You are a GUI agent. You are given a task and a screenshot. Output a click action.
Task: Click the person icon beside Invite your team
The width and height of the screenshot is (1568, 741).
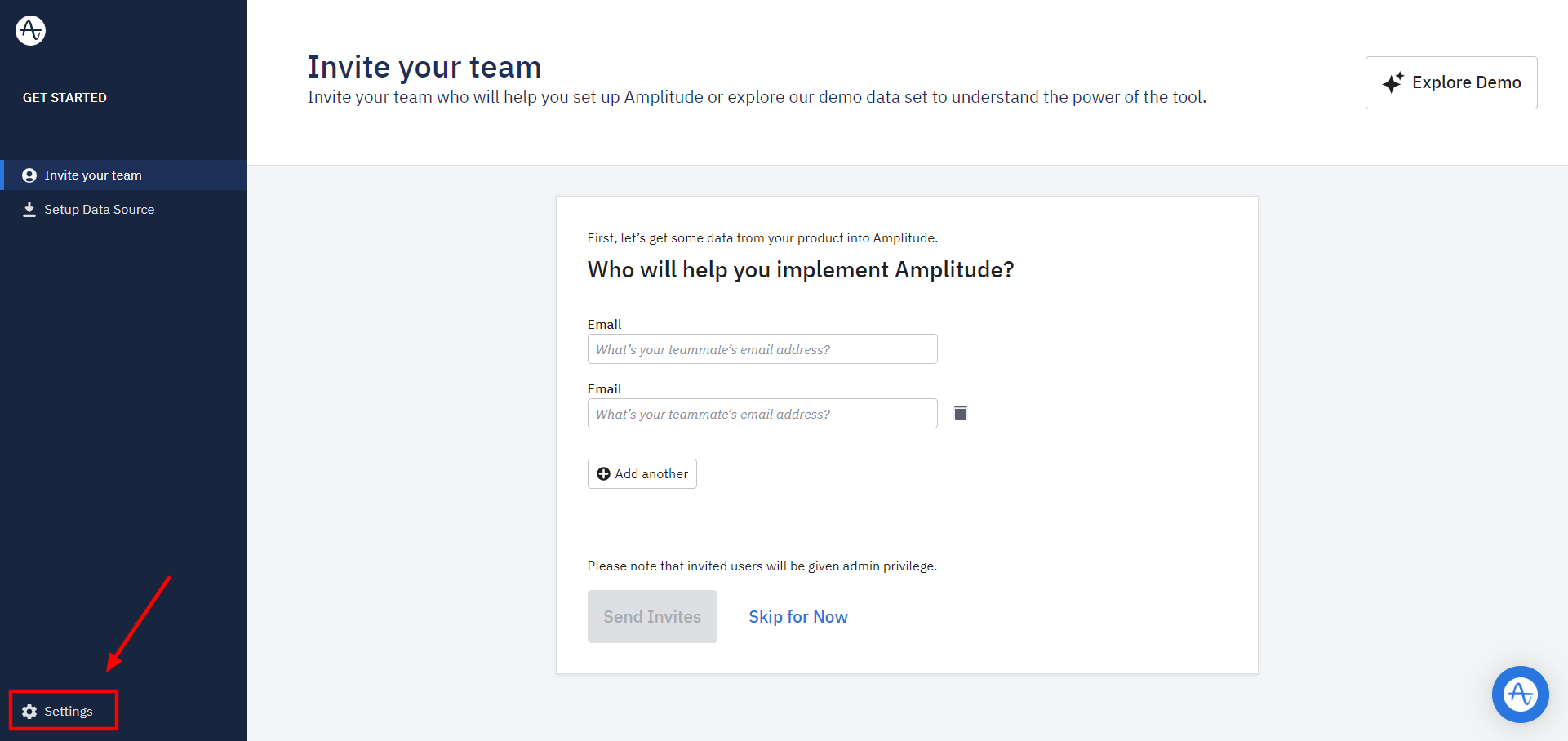click(x=29, y=175)
